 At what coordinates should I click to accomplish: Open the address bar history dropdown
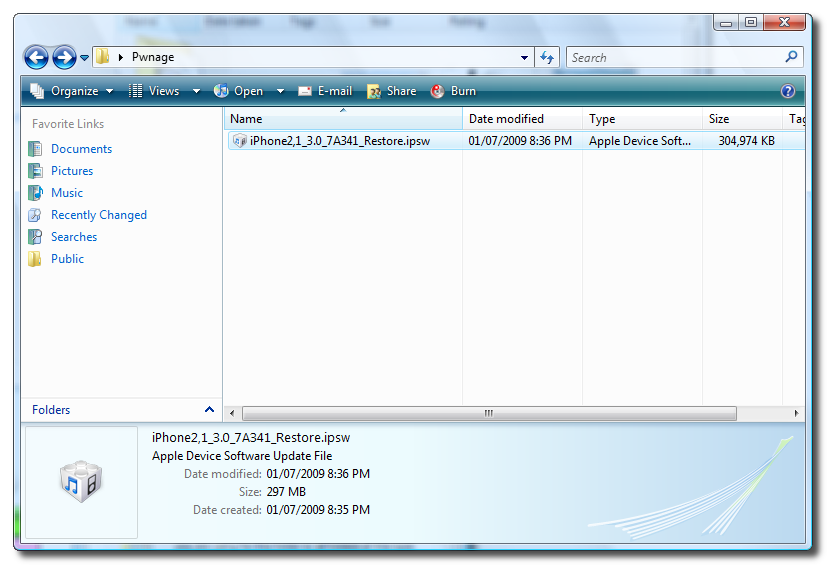click(x=524, y=58)
